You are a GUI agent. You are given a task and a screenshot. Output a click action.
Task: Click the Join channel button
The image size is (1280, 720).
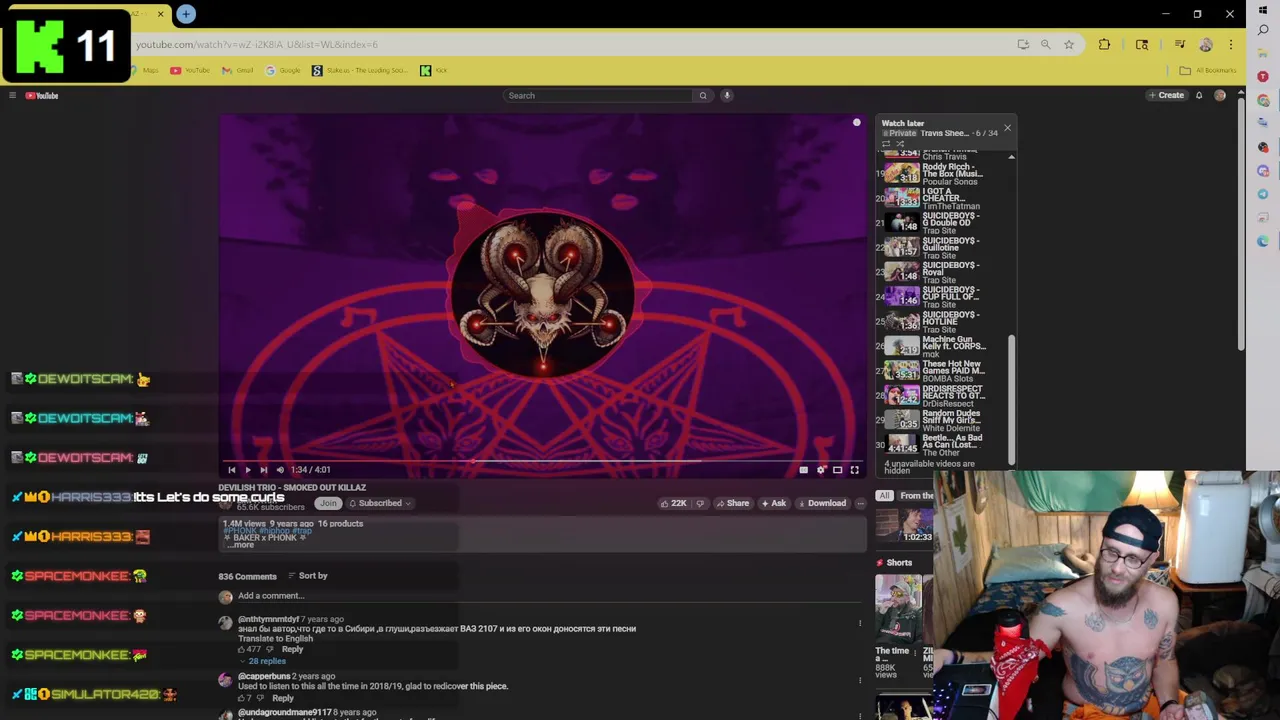click(x=328, y=503)
